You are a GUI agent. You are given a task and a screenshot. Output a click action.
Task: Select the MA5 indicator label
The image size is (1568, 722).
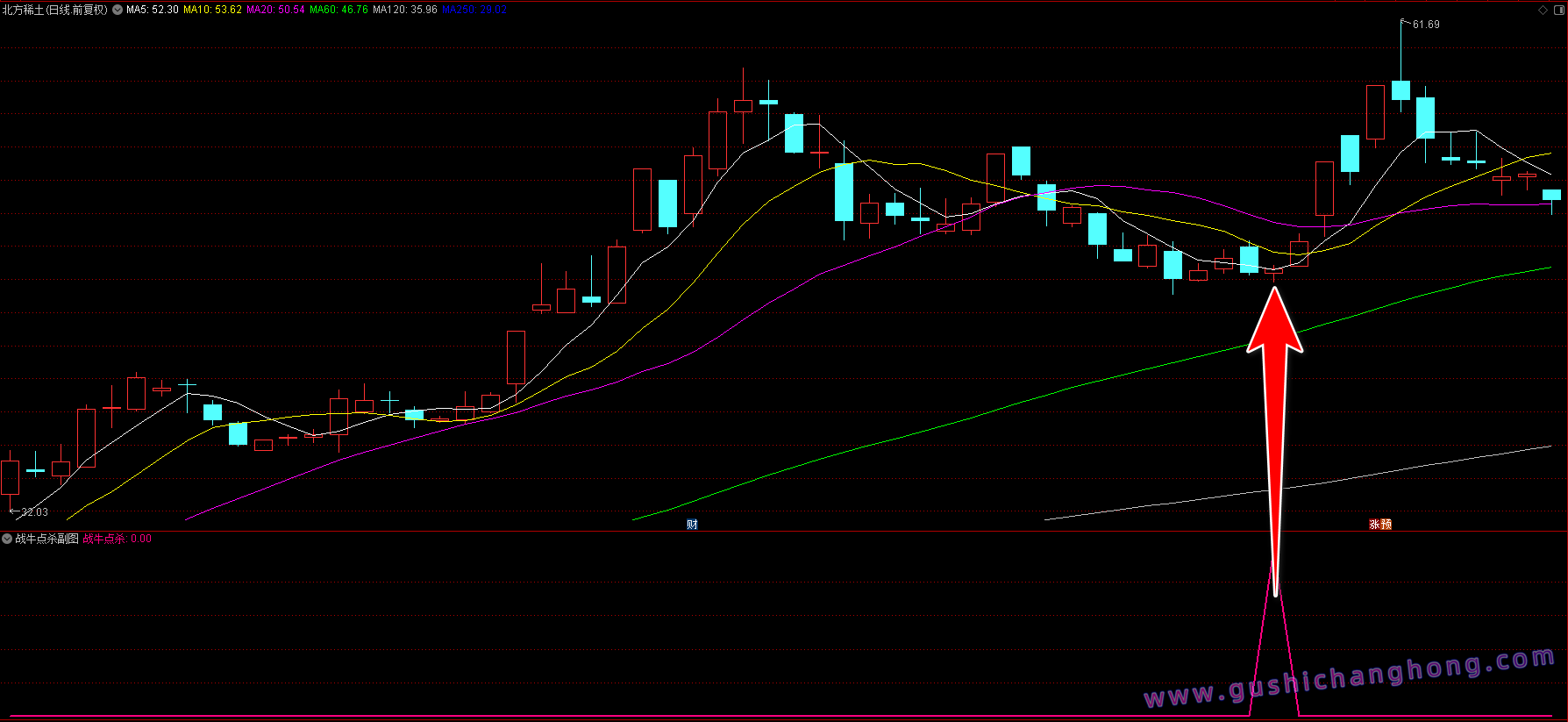pyautogui.click(x=153, y=10)
